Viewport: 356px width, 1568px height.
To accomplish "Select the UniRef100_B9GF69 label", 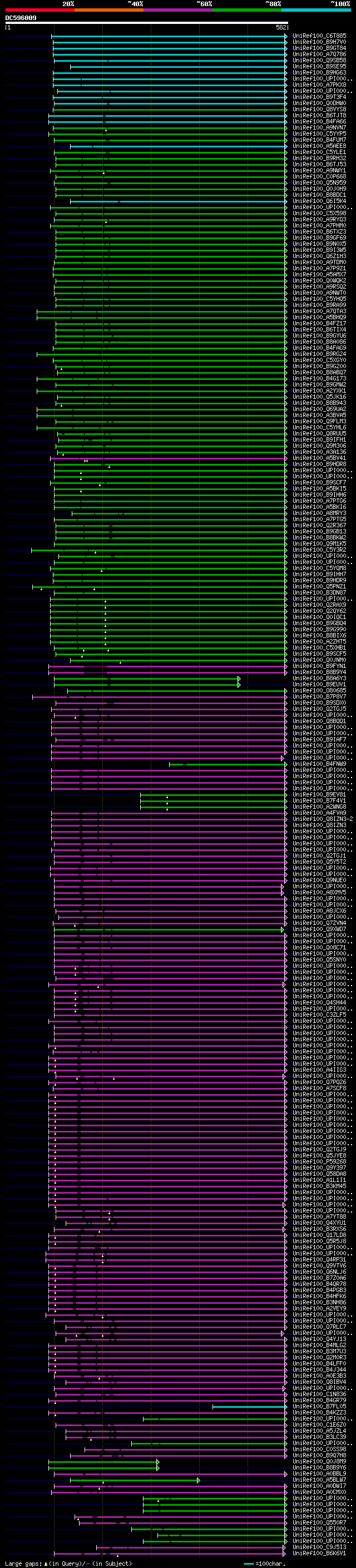I will (x=319, y=238).
